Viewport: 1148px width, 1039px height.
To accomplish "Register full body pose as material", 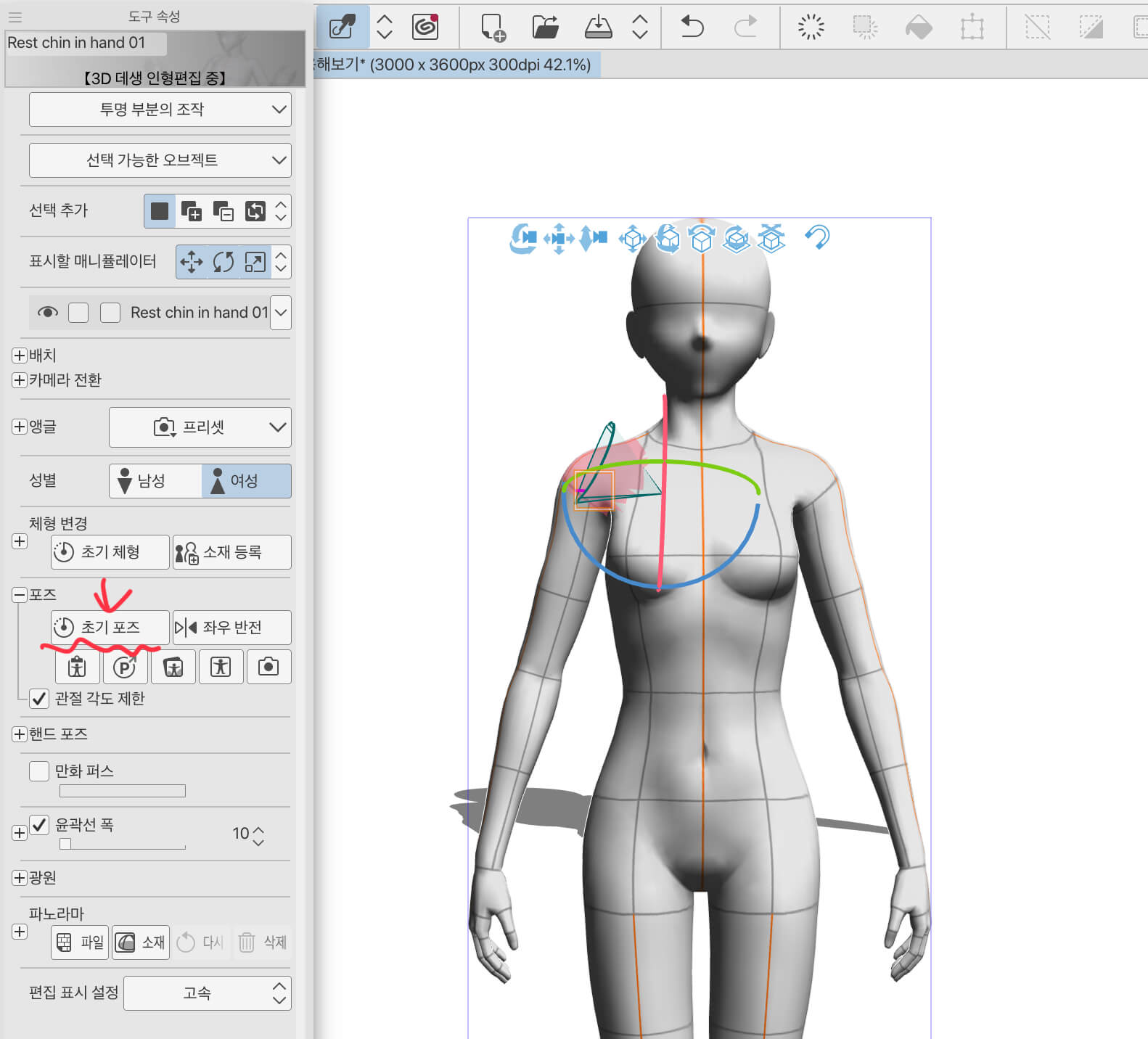I will [x=77, y=667].
